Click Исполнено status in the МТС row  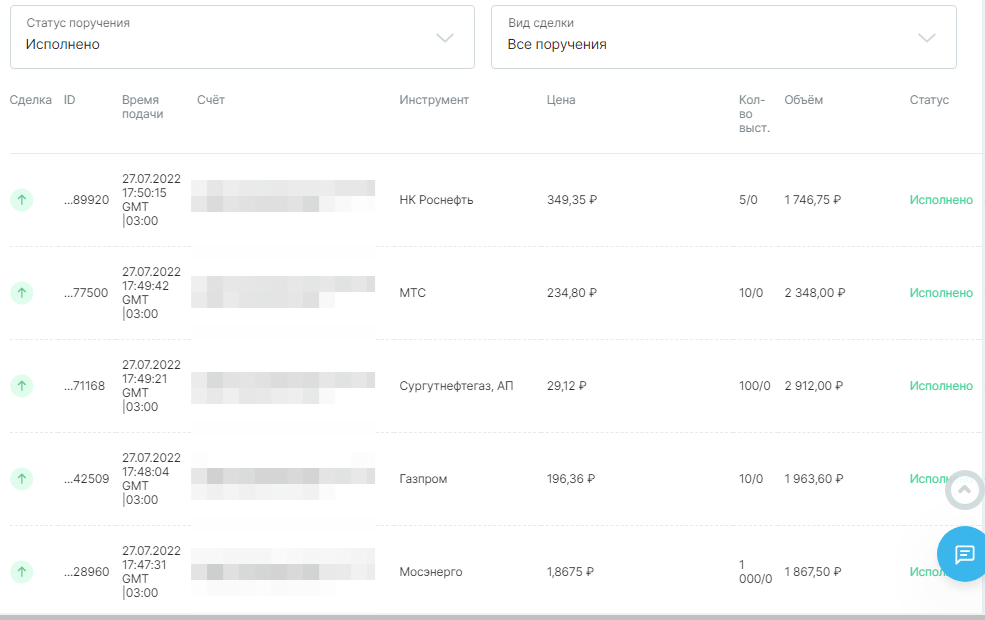[941, 293]
